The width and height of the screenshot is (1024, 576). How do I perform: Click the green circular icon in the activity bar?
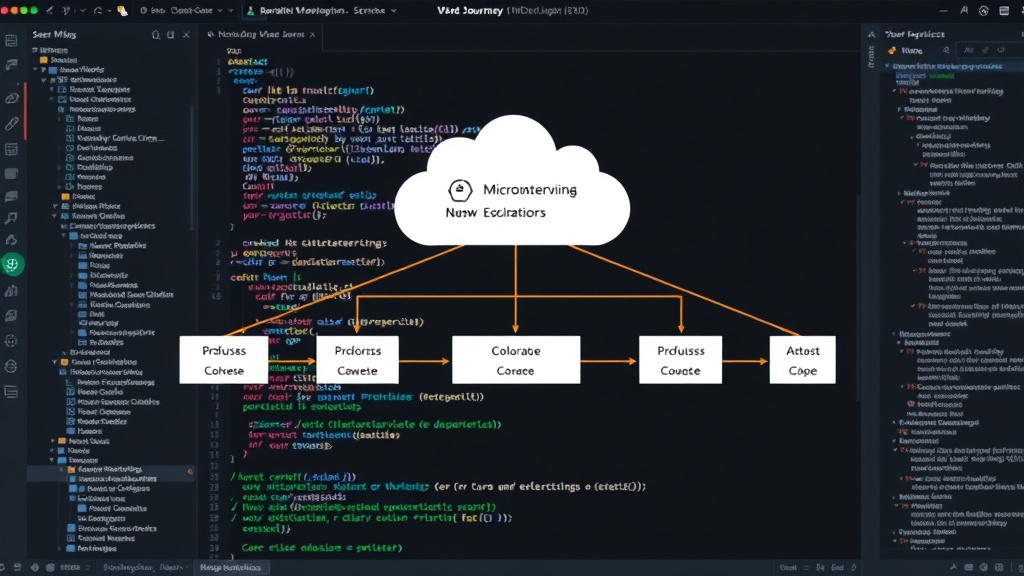coord(12,264)
